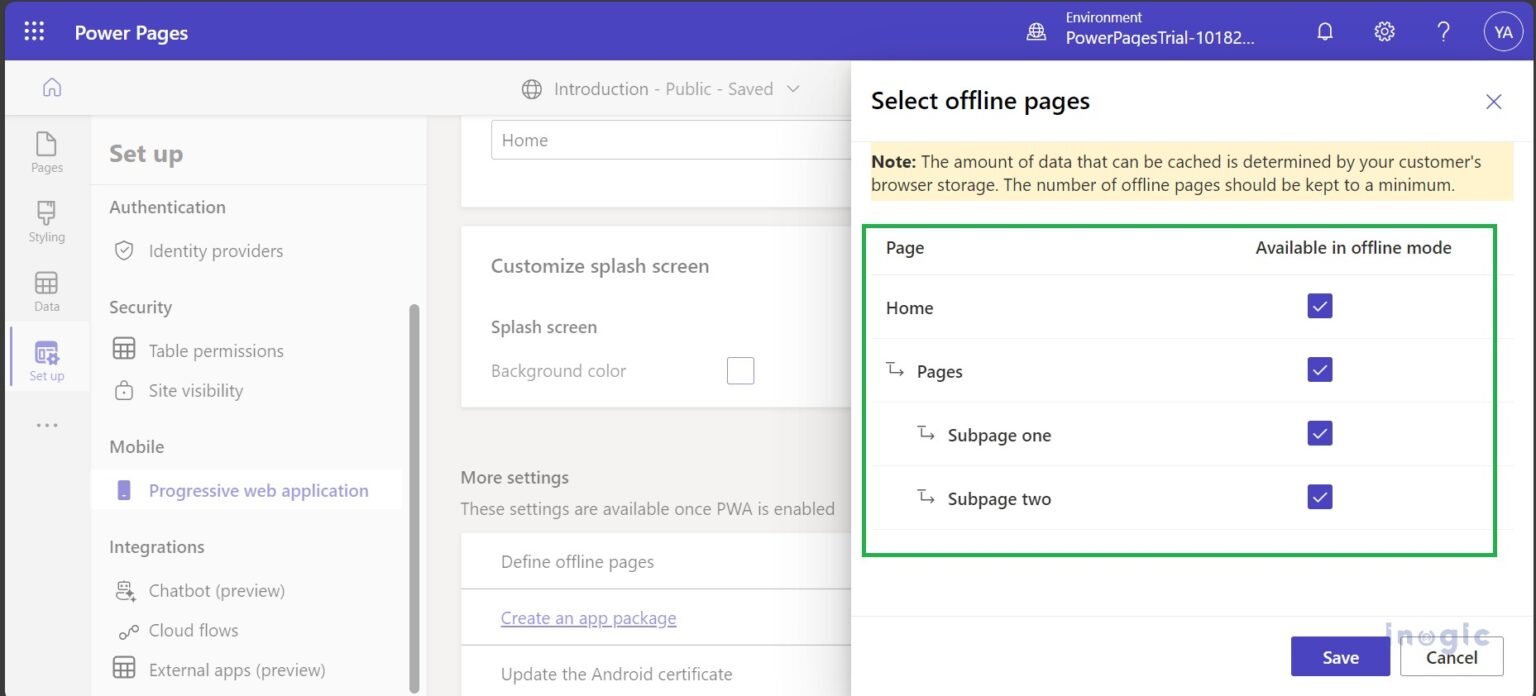Click the app launcher waffle icon
Image resolution: width=1536 pixels, height=696 pixels.
[x=33, y=31]
